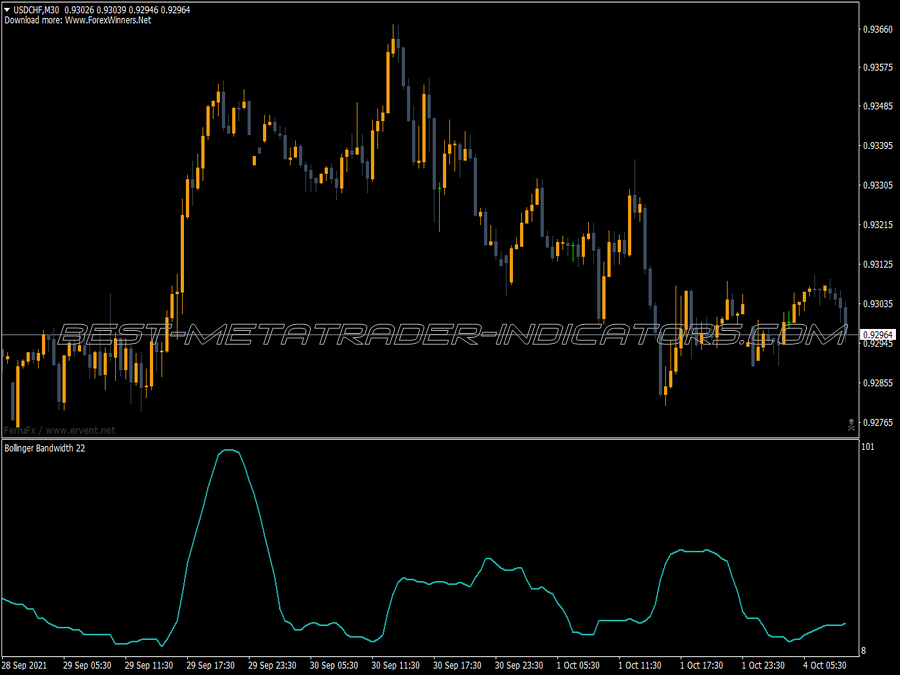
Task: Click time axis label 29 Sep 23:30
Action: (272, 665)
